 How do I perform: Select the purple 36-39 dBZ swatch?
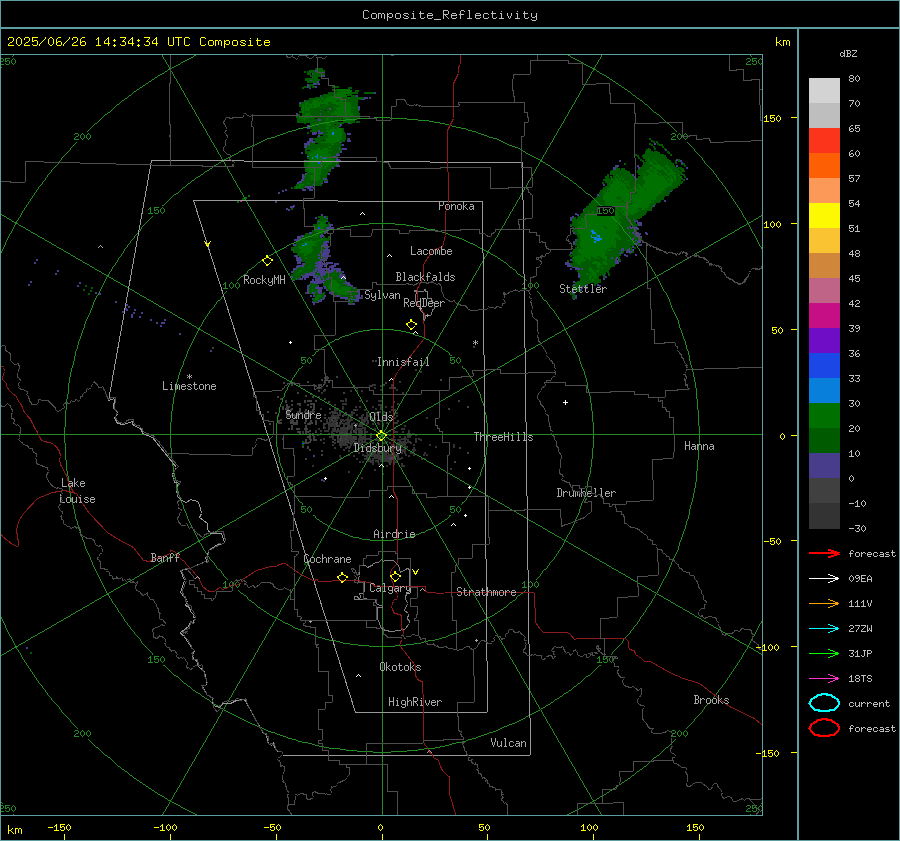tap(824, 341)
